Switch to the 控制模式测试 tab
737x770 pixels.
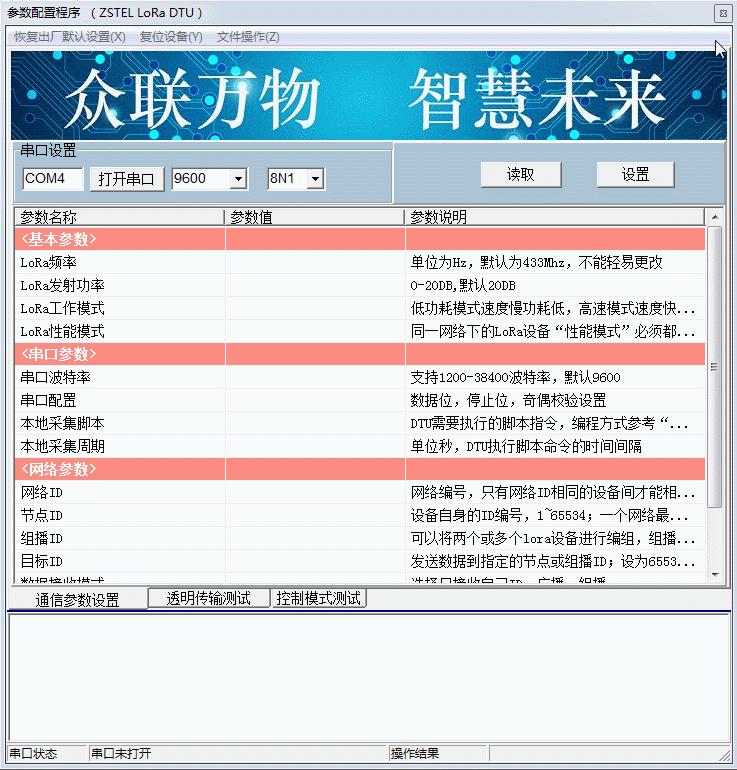tap(319, 598)
